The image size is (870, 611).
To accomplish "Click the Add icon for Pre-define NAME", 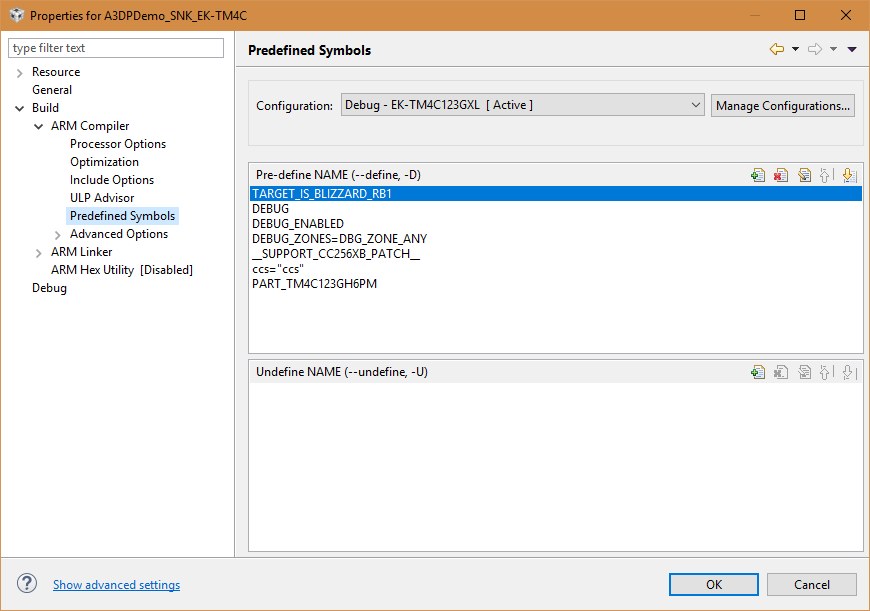I will 758,175.
